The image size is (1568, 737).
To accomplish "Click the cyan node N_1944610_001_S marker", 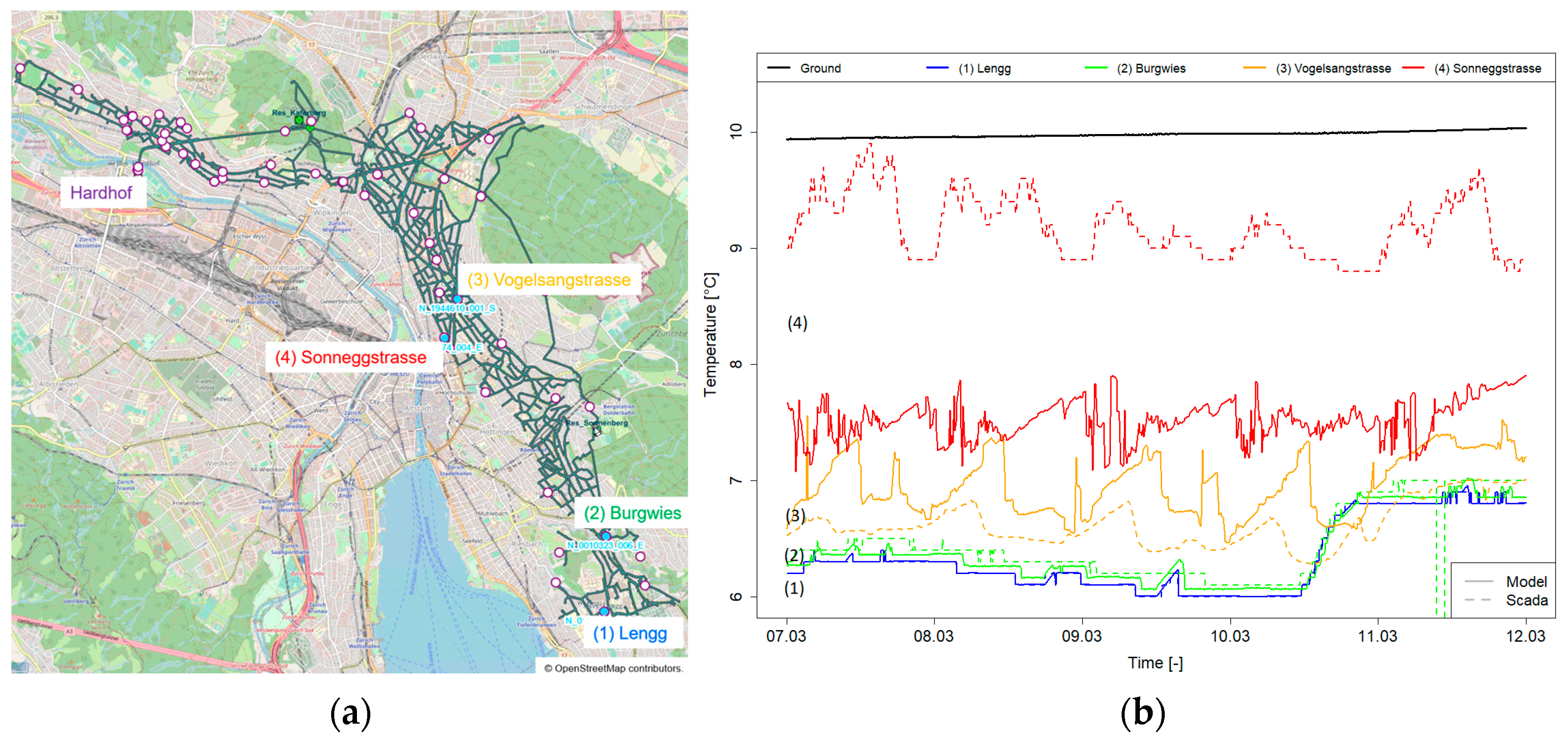I will (x=457, y=299).
